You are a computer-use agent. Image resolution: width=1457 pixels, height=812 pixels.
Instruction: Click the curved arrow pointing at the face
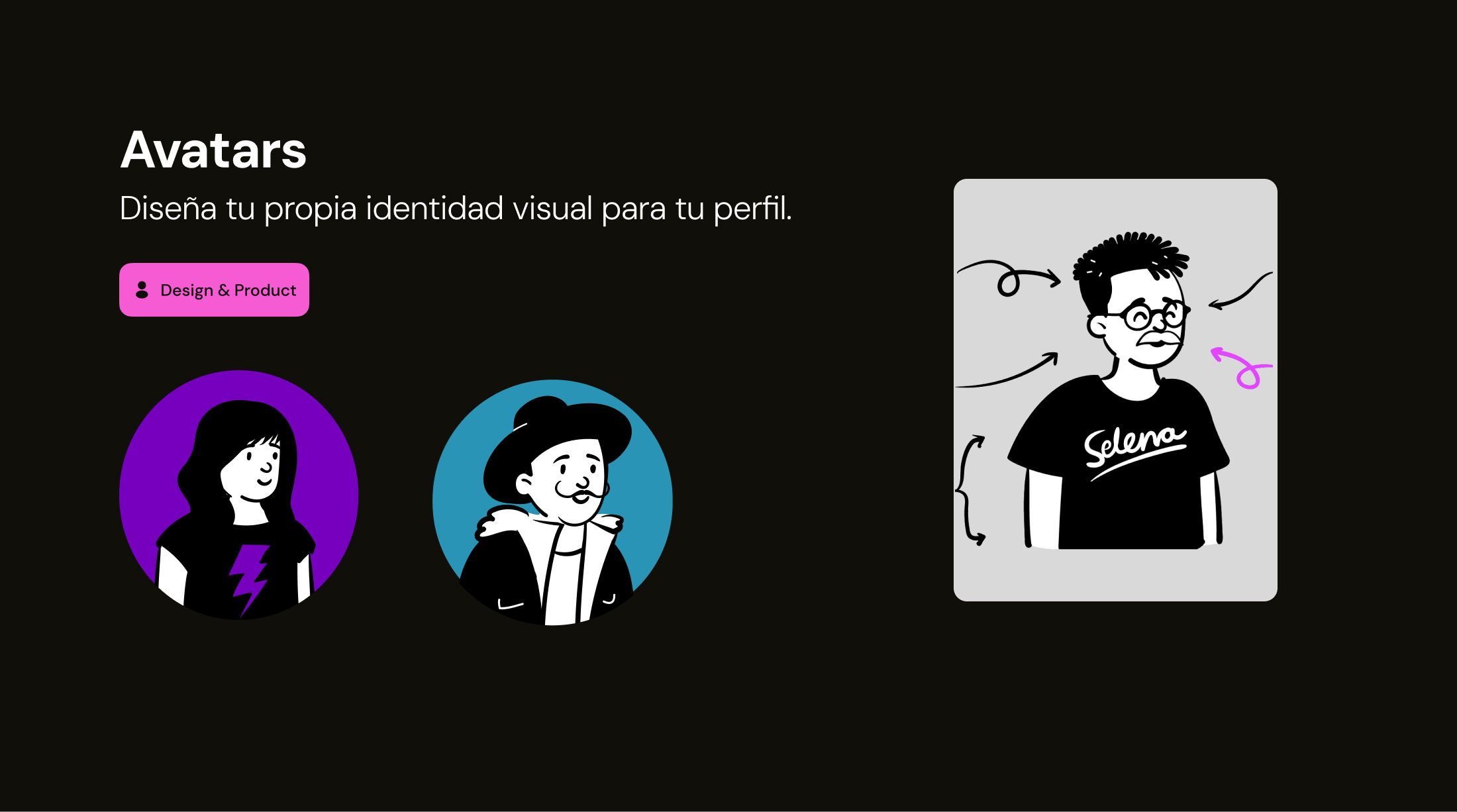[1240, 291]
